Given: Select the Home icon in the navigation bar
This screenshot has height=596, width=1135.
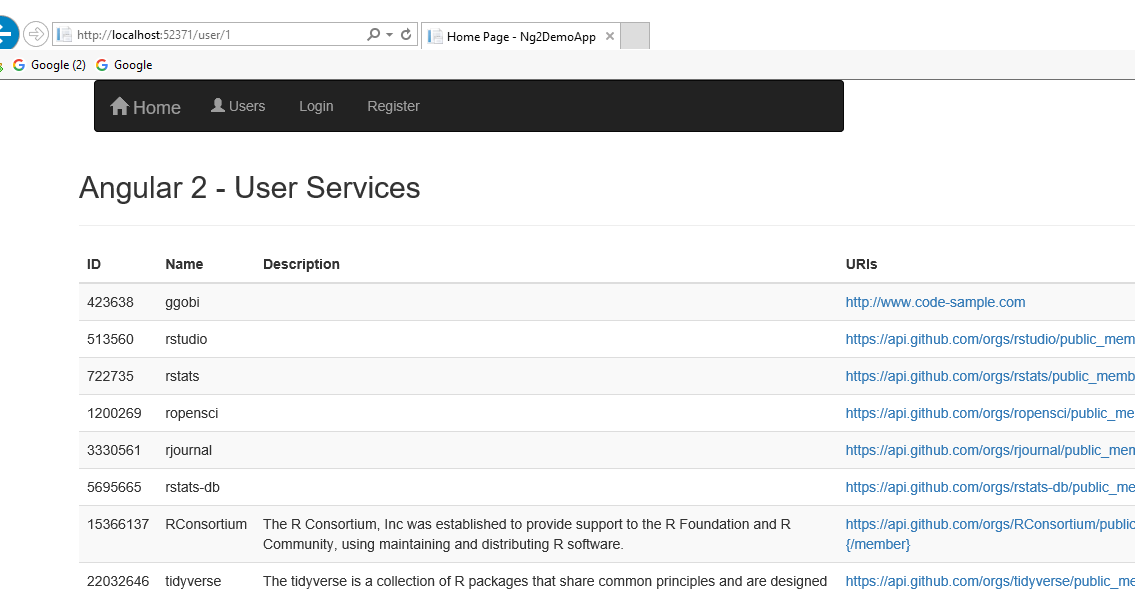Looking at the screenshot, I should [x=118, y=106].
